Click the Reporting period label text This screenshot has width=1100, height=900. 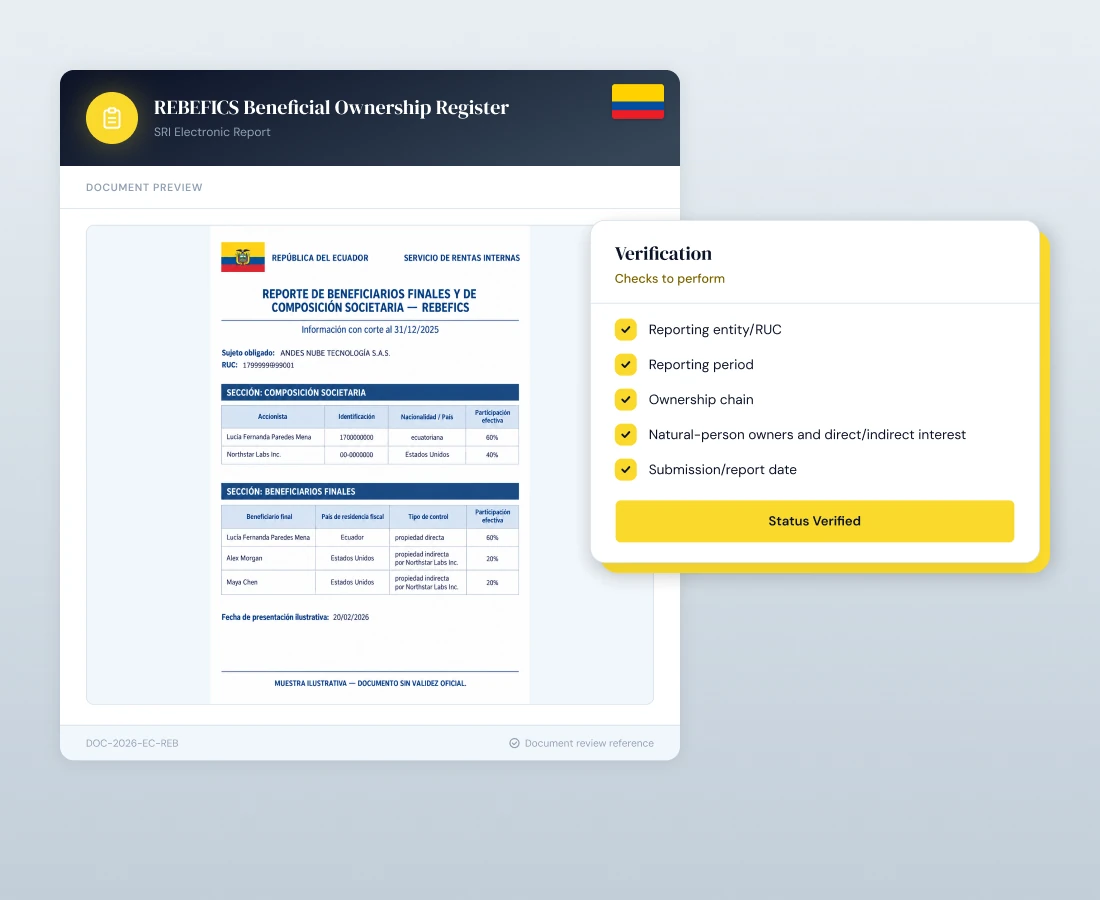point(701,365)
